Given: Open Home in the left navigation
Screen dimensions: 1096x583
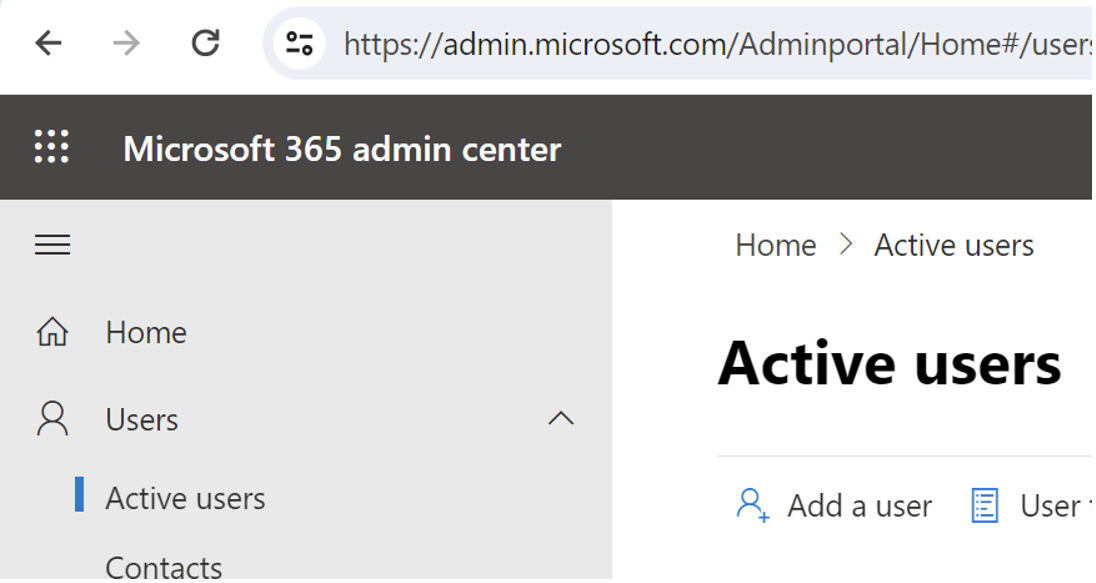Looking at the screenshot, I should [x=146, y=332].
